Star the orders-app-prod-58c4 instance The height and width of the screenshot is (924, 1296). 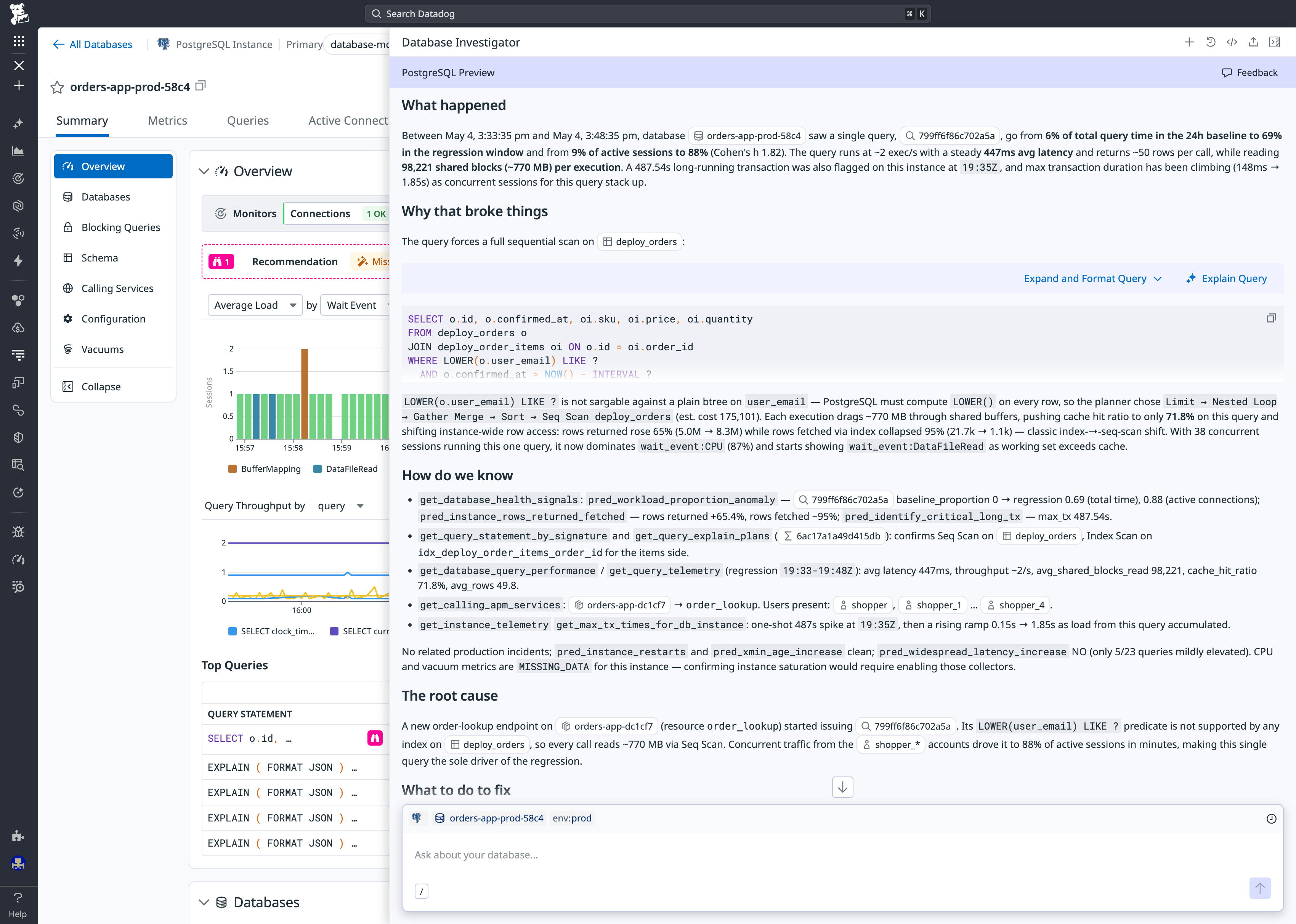(x=57, y=87)
